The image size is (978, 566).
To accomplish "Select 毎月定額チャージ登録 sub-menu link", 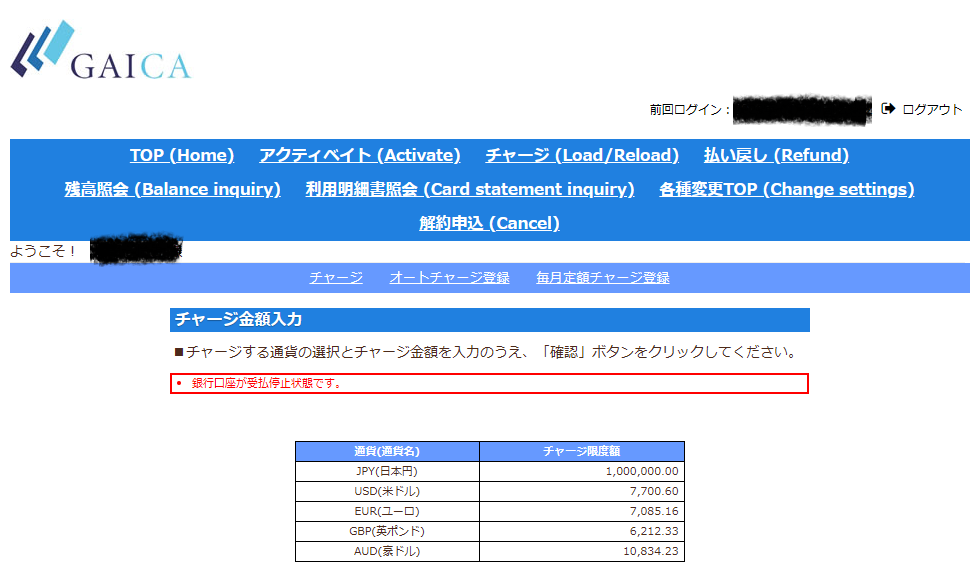I will click(x=603, y=278).
